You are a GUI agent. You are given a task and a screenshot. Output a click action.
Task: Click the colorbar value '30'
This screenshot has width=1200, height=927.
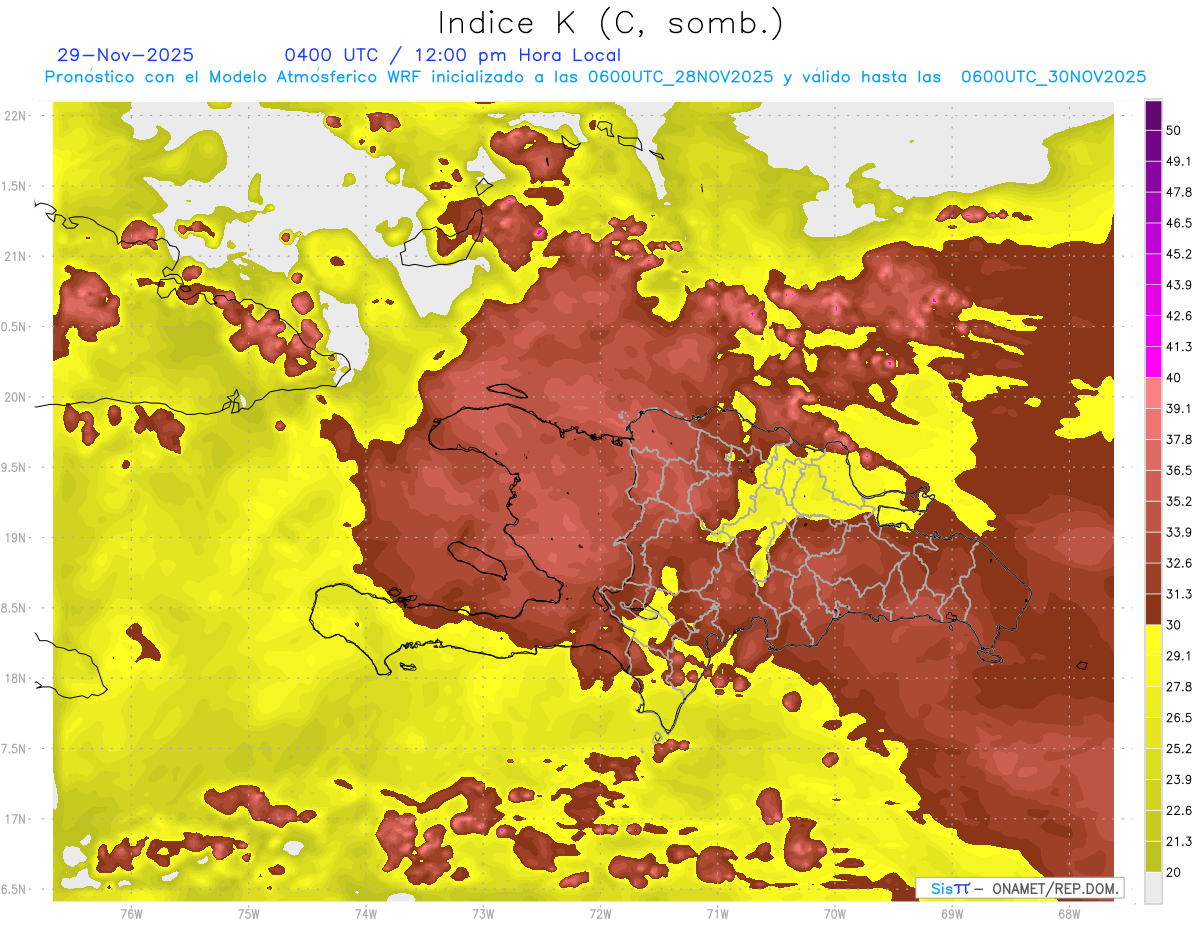coord(1175,625)
